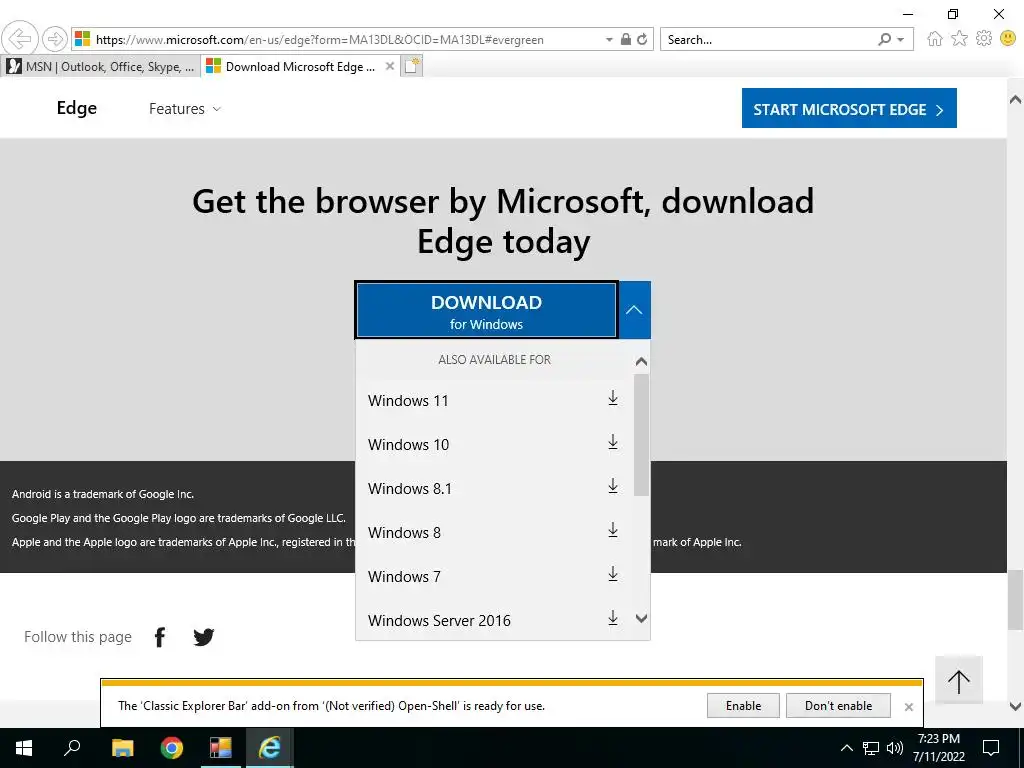Click the smiley feedback icon

pyautogui.click(x=1008, y=39)
